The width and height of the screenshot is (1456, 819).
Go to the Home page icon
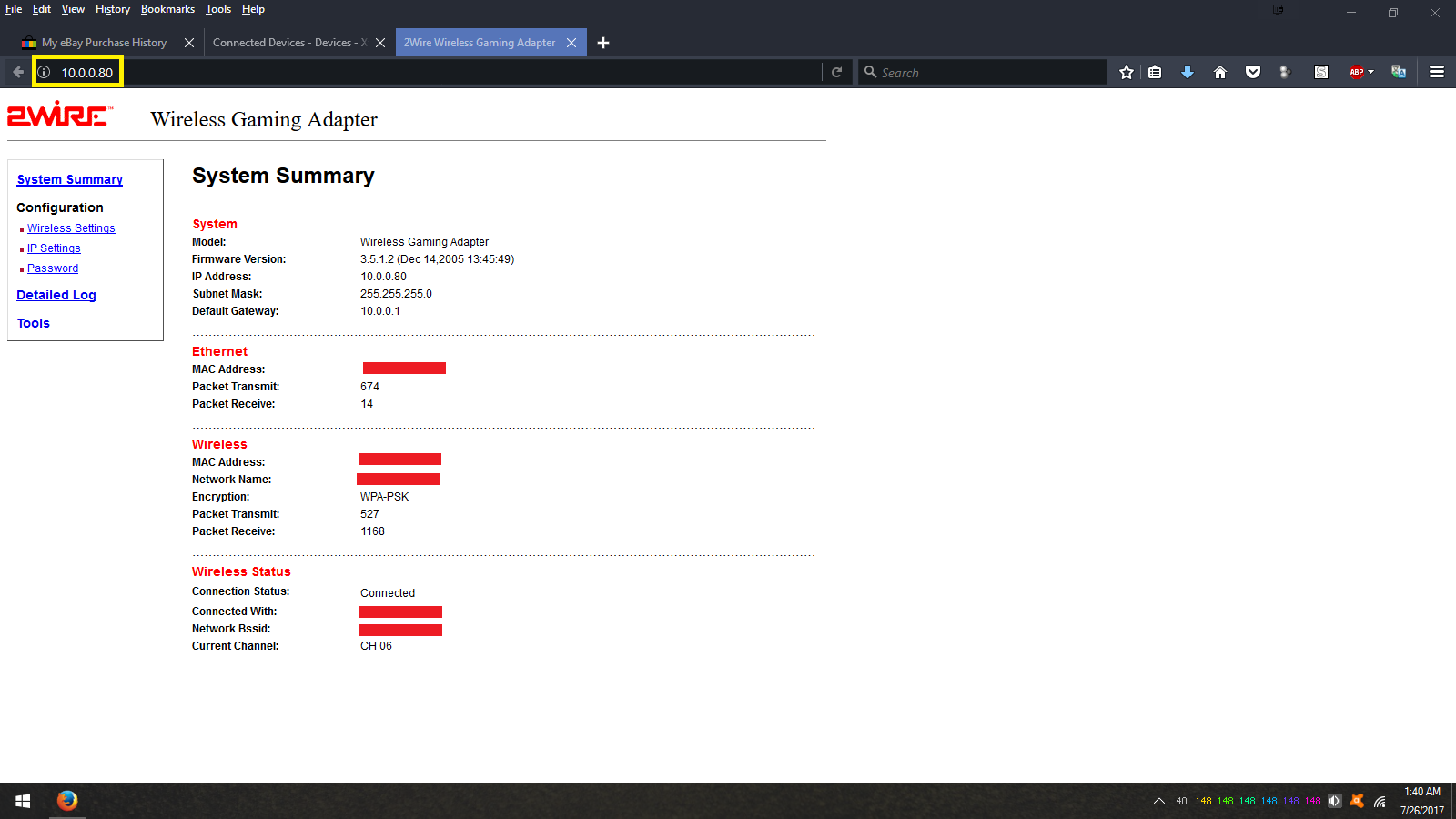pyautogui.click(x=1220, y=72)
